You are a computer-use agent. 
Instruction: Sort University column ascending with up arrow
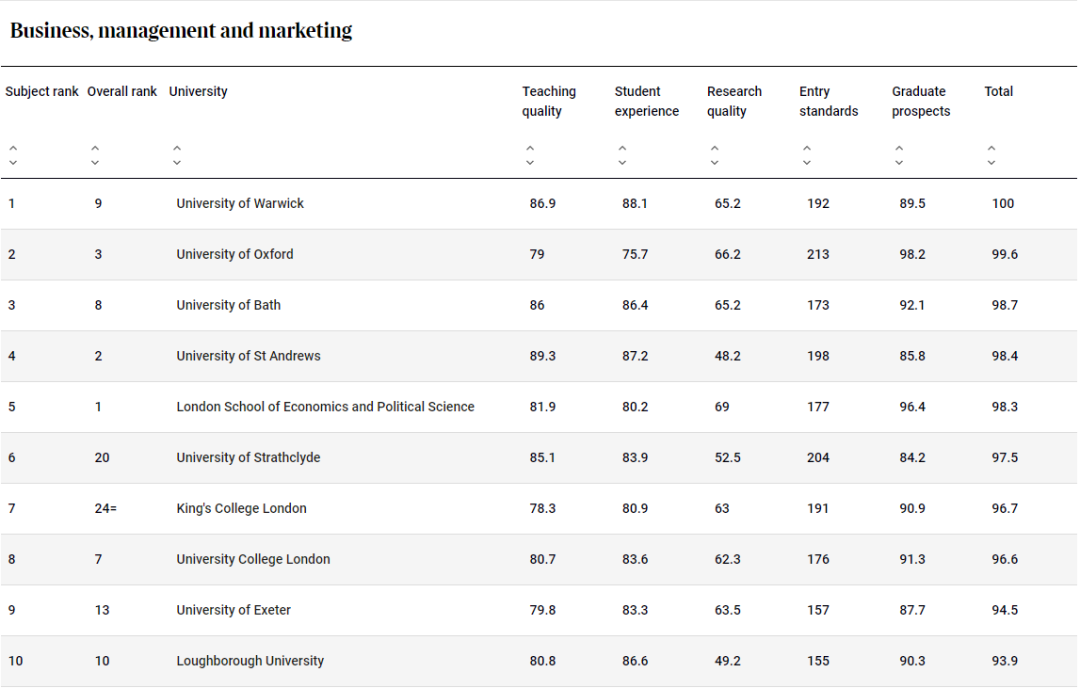[x=177, y=149]
